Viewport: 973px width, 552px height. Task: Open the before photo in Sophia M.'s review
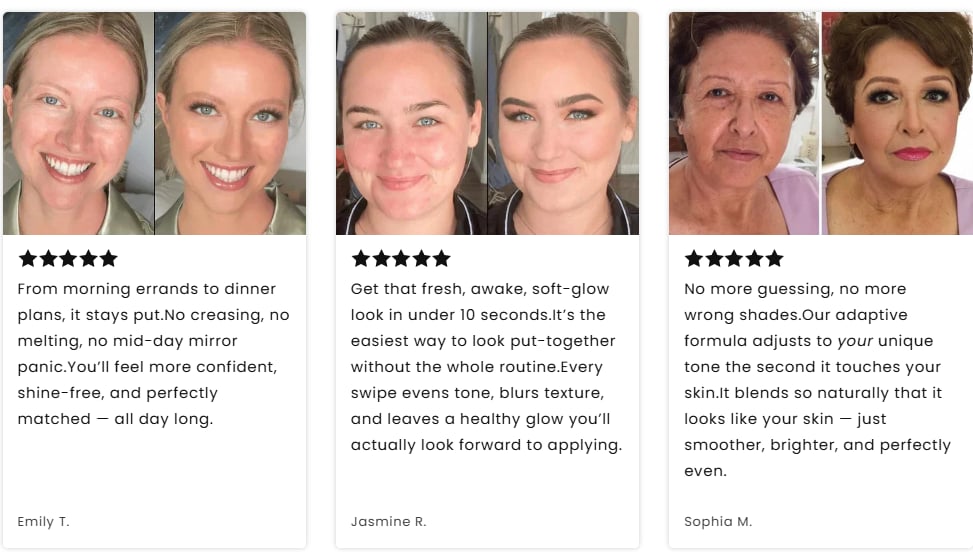(743, 123)
